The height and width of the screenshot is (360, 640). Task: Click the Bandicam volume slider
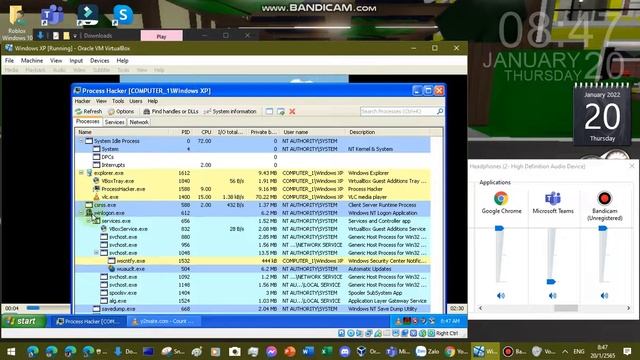pyautogui.click(x=603, y=228)
